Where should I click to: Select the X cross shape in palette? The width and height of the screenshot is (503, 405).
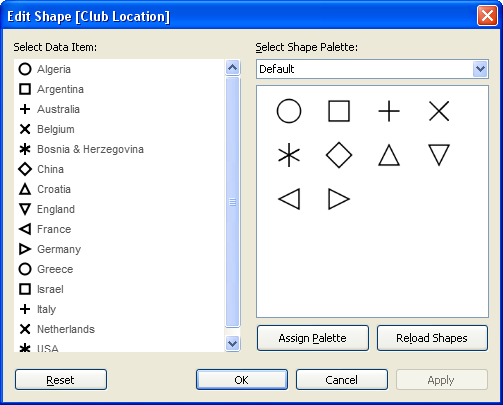click(439, 111)
